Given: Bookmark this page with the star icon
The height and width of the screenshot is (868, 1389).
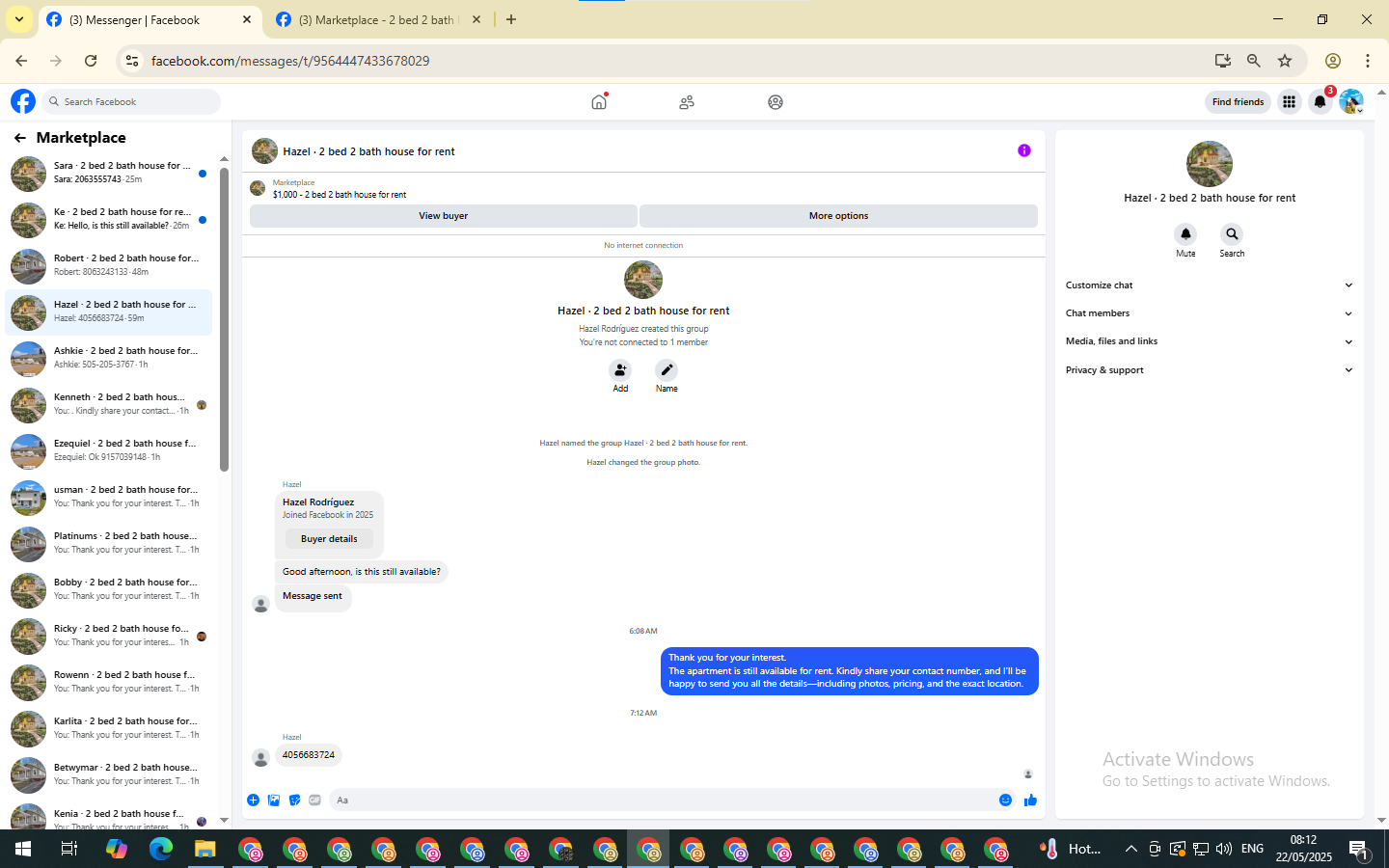Looking at the screenshot, I should [x=1285, y=61].
